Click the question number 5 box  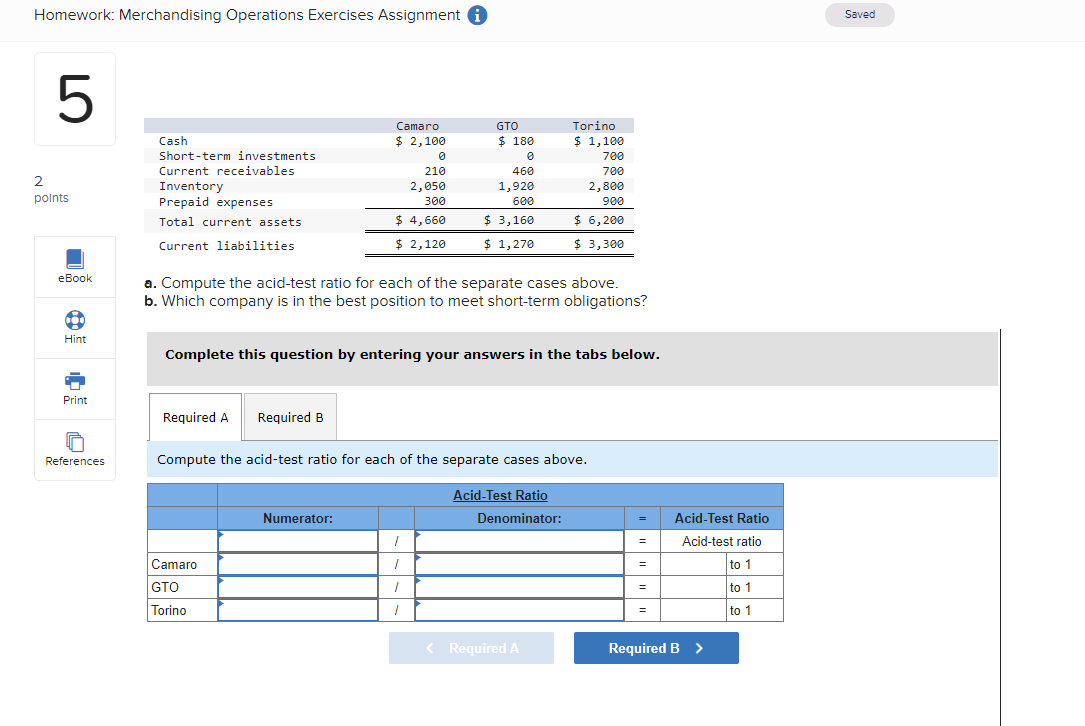[x=75, y=99]
